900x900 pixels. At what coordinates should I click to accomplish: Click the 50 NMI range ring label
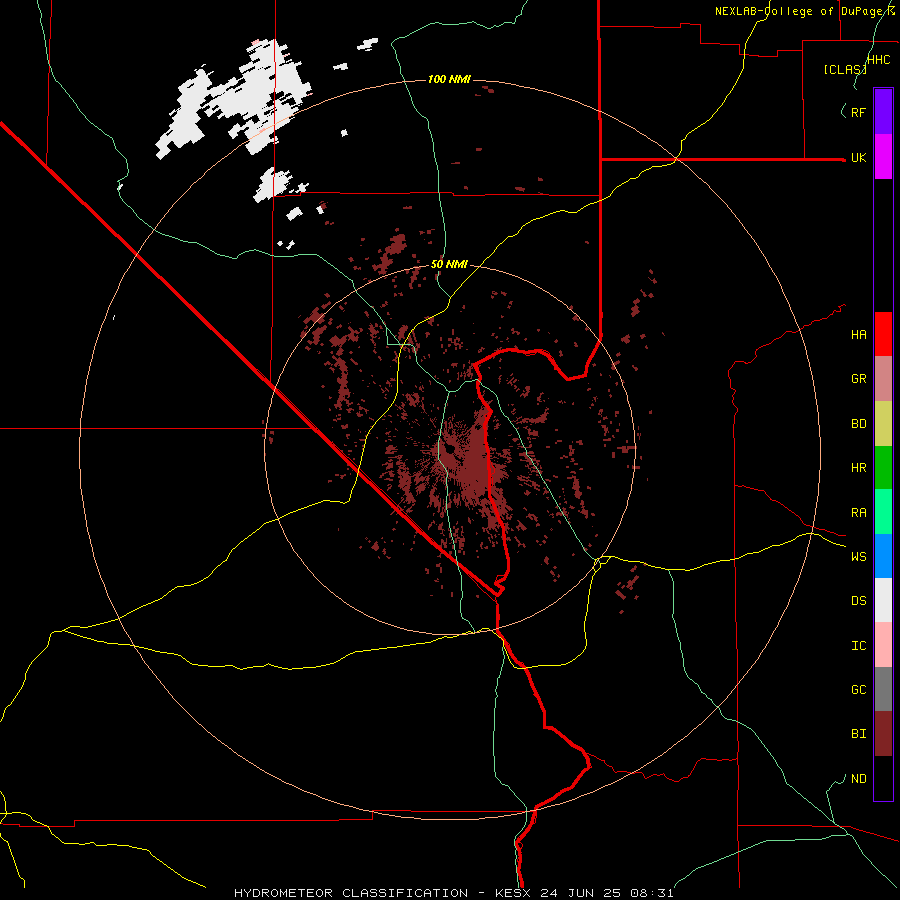coord(449,265)
